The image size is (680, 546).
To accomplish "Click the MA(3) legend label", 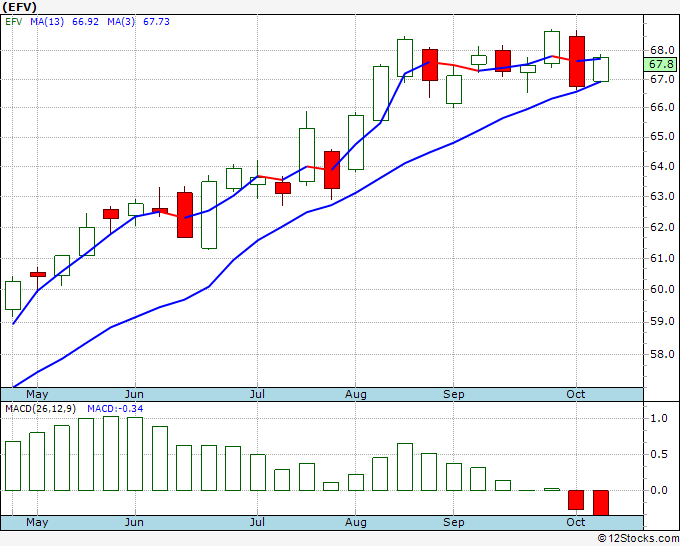I will 121,22.
